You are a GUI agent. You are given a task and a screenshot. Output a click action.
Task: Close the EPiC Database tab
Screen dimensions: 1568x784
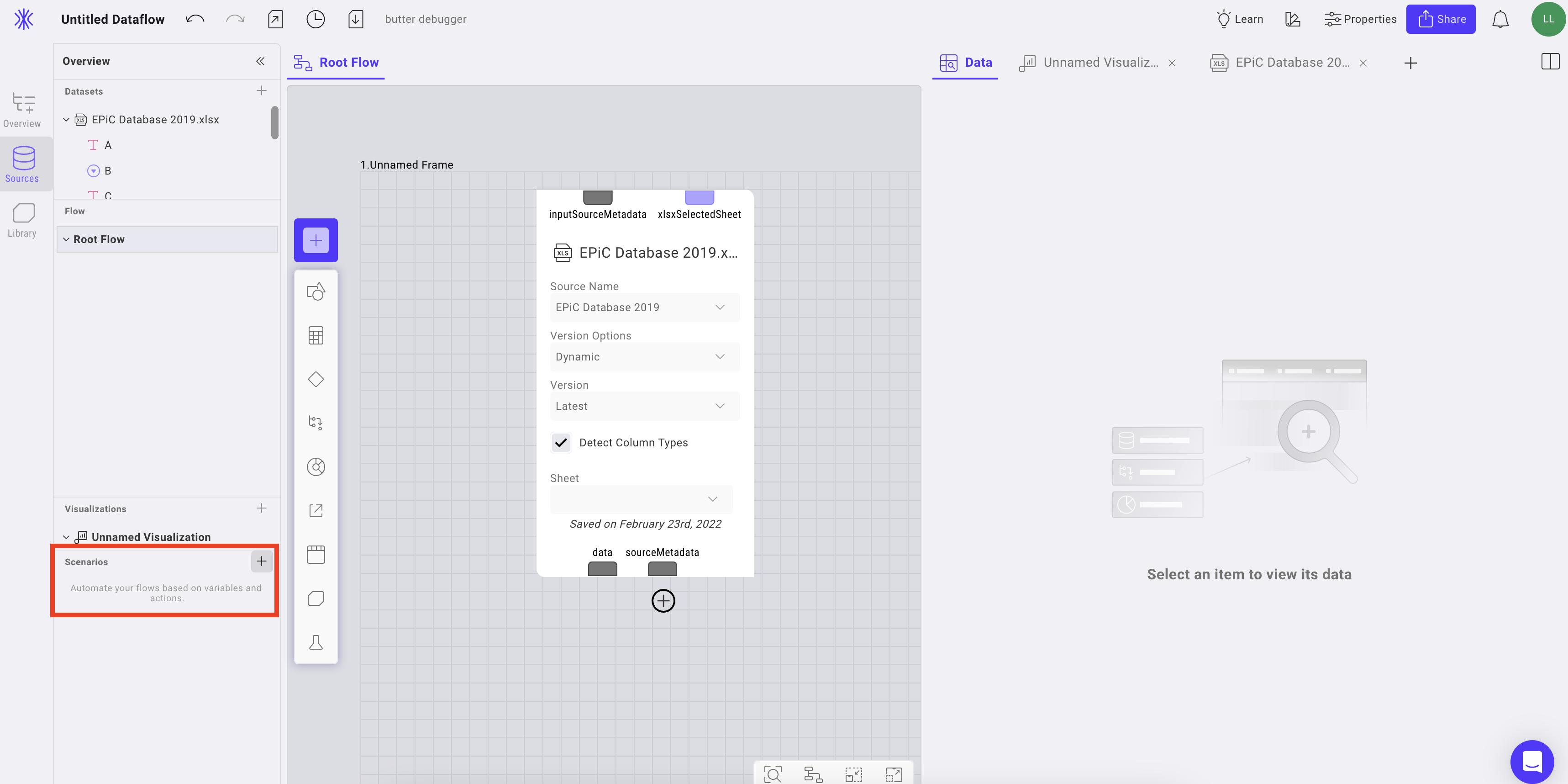click(x=1363, y=64)
